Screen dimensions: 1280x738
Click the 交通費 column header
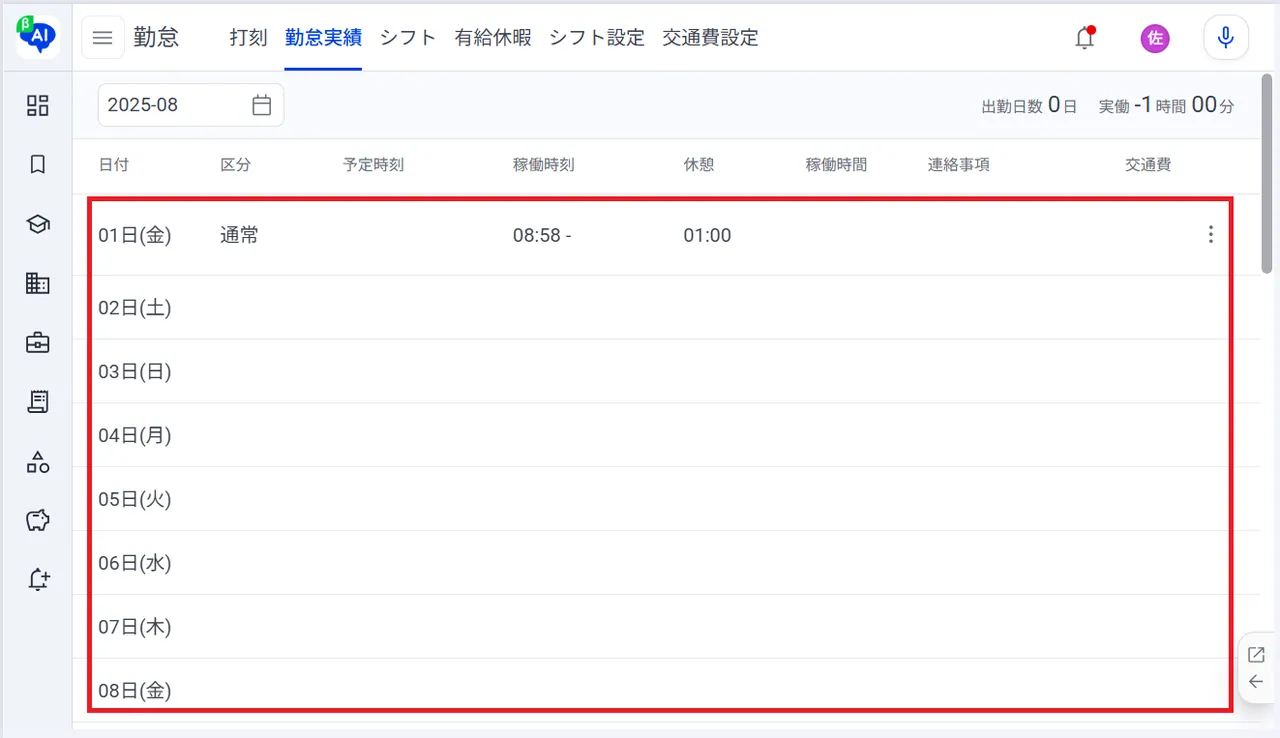[x=1148, y=165]
